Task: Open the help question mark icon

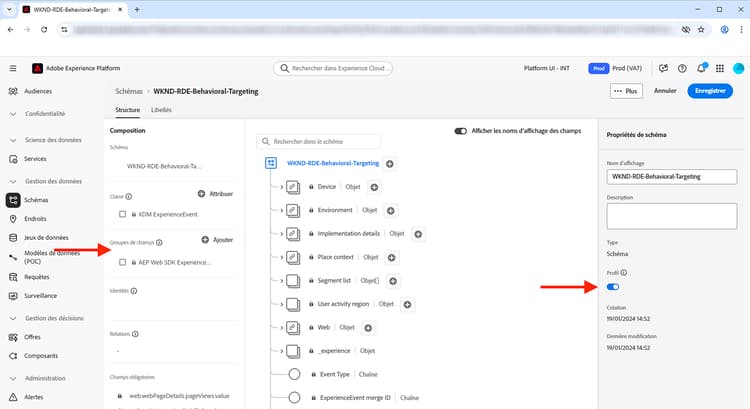Action: click(682, 68)
